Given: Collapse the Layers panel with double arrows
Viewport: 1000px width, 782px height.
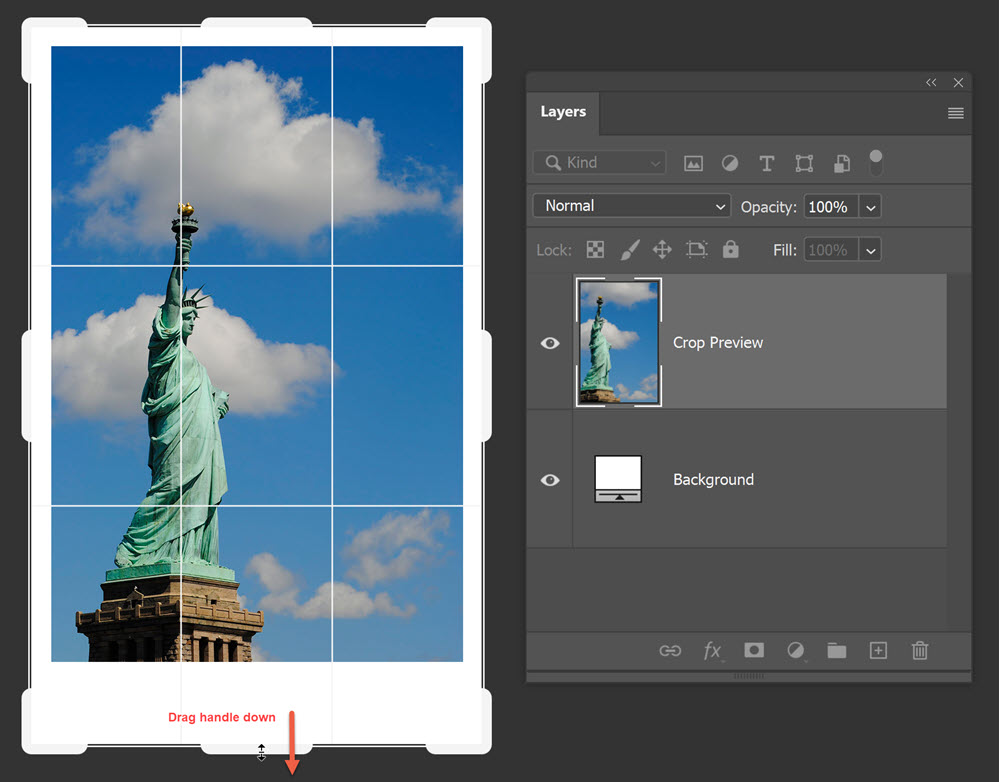Looking at the screenshot, I should 931,82.
